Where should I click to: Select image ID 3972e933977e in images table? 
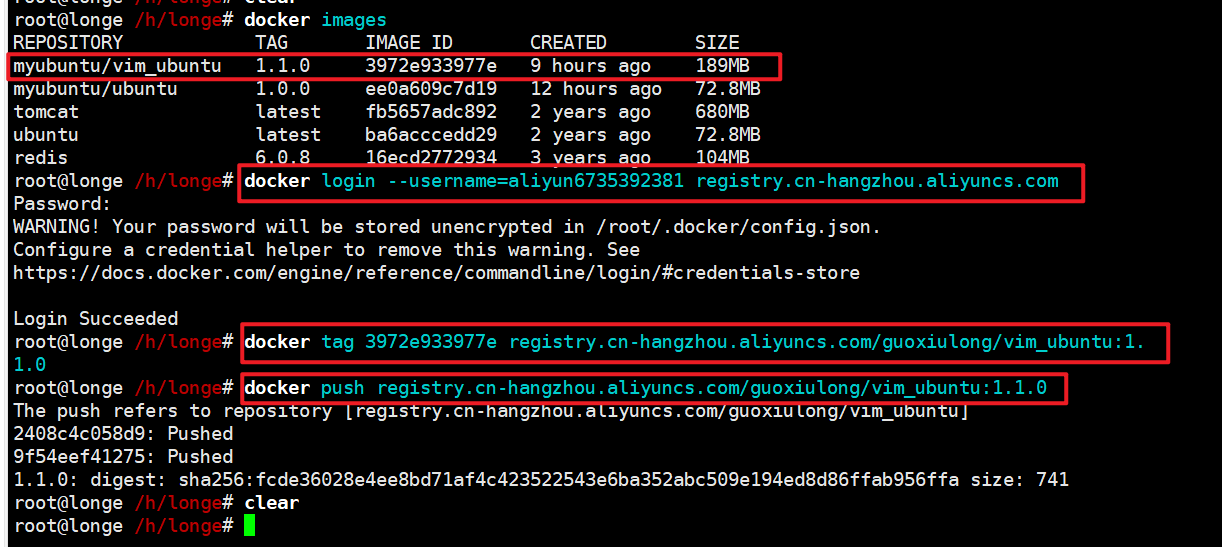(431, 66)
